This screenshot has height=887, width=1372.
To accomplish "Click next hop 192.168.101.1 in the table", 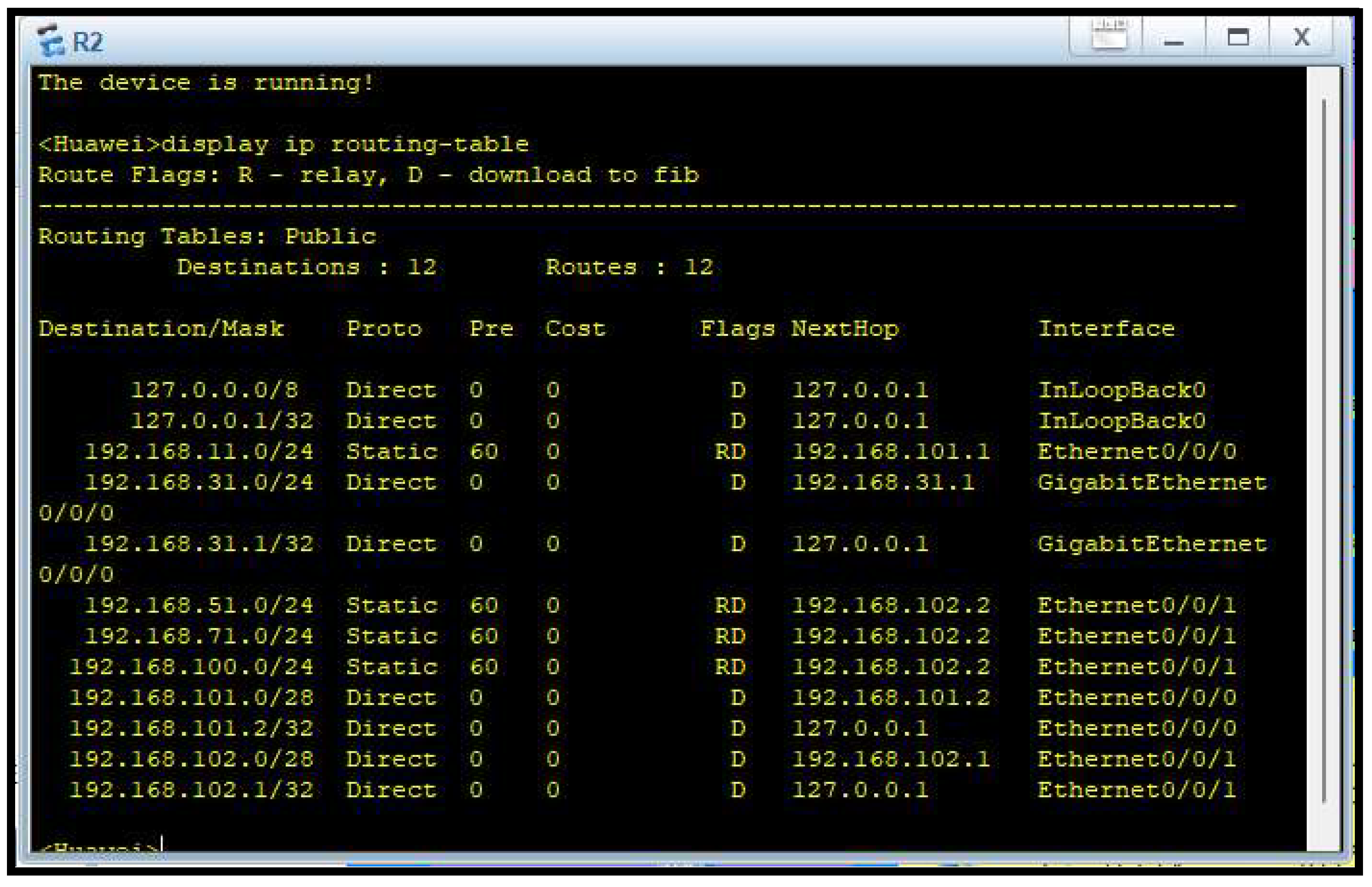I will pos(890,452).
